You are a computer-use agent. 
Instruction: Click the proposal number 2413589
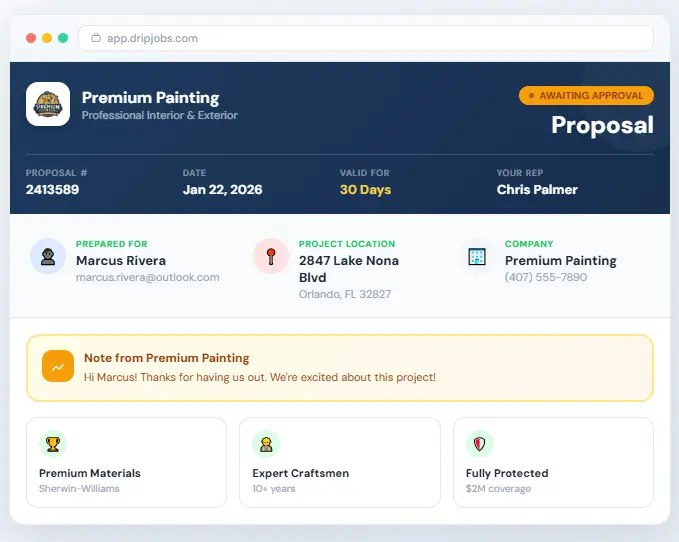click(x=52, y=189)
